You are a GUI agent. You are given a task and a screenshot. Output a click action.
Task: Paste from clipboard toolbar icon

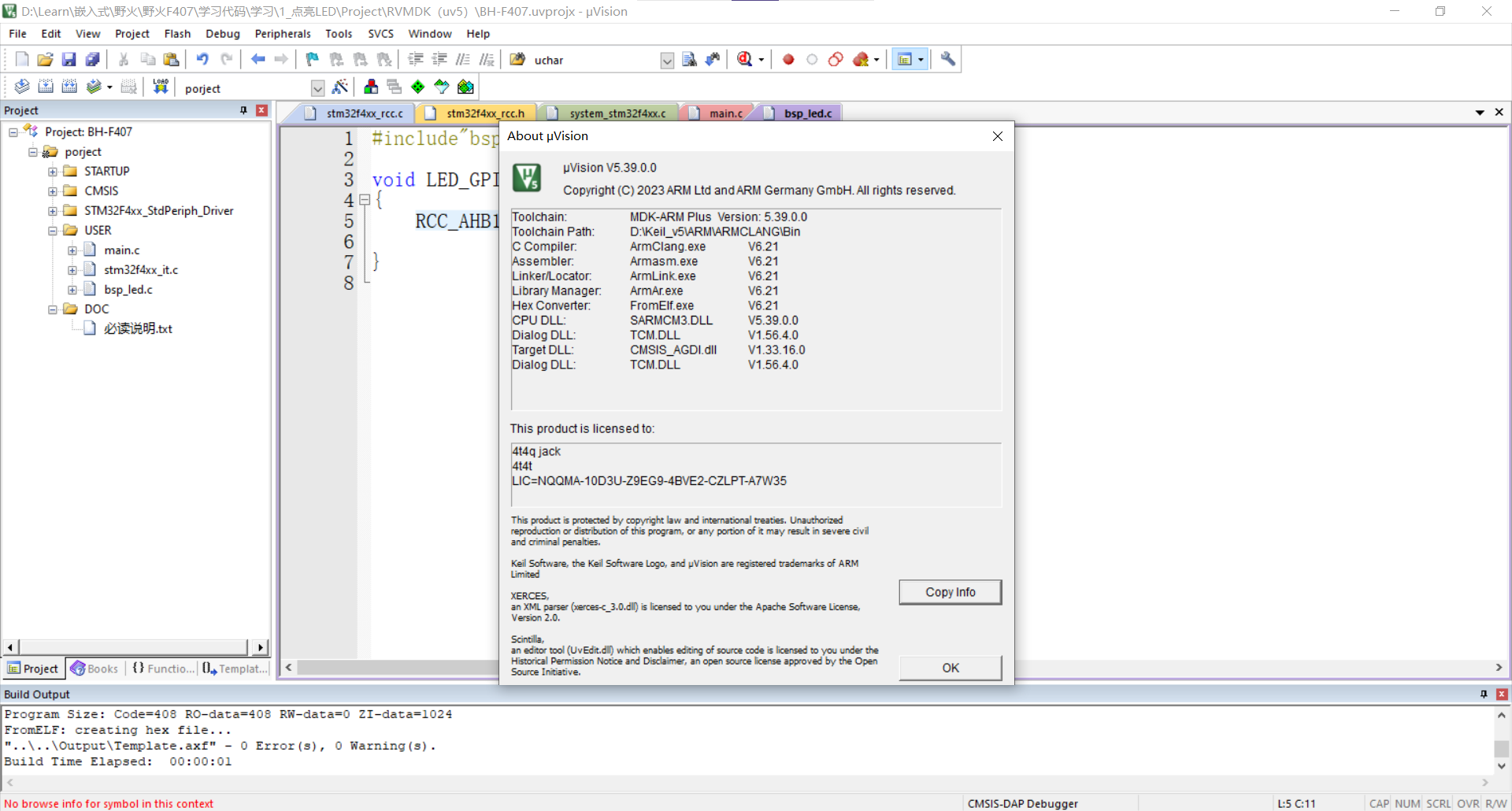(x=171, y=59)
